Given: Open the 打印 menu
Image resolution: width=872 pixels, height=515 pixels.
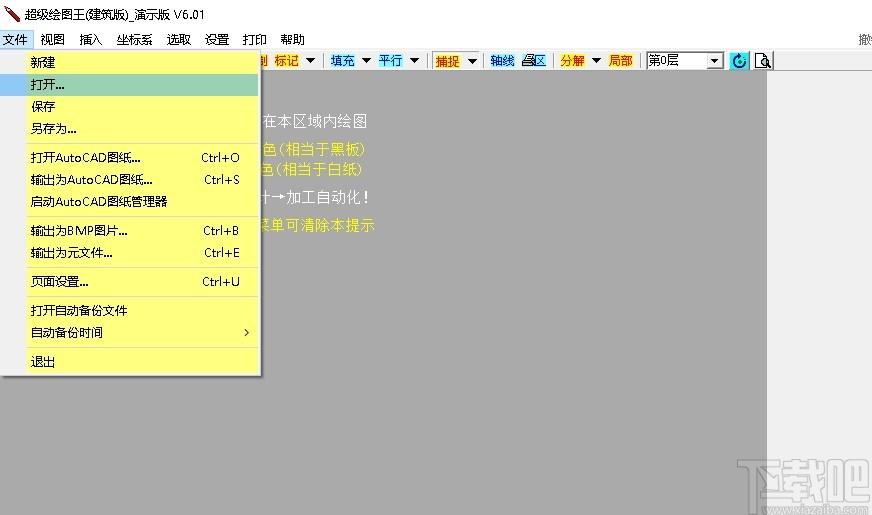Looking at the screenshot, I should tap(254, 39).
